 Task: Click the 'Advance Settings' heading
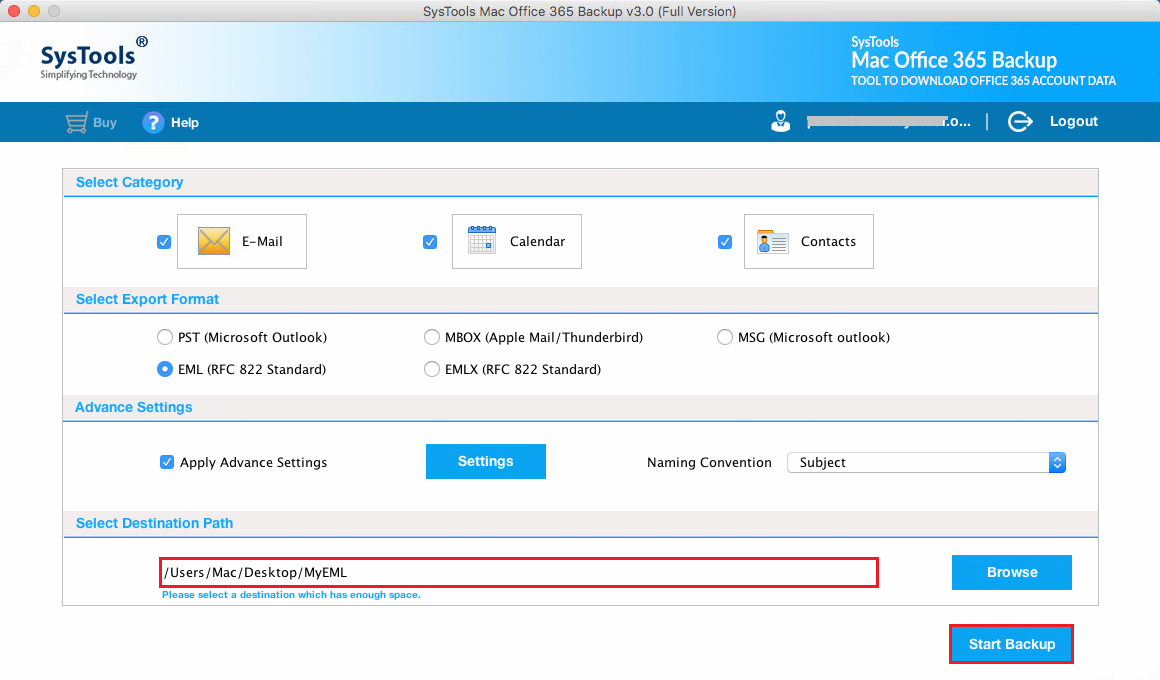pos(134,407)
